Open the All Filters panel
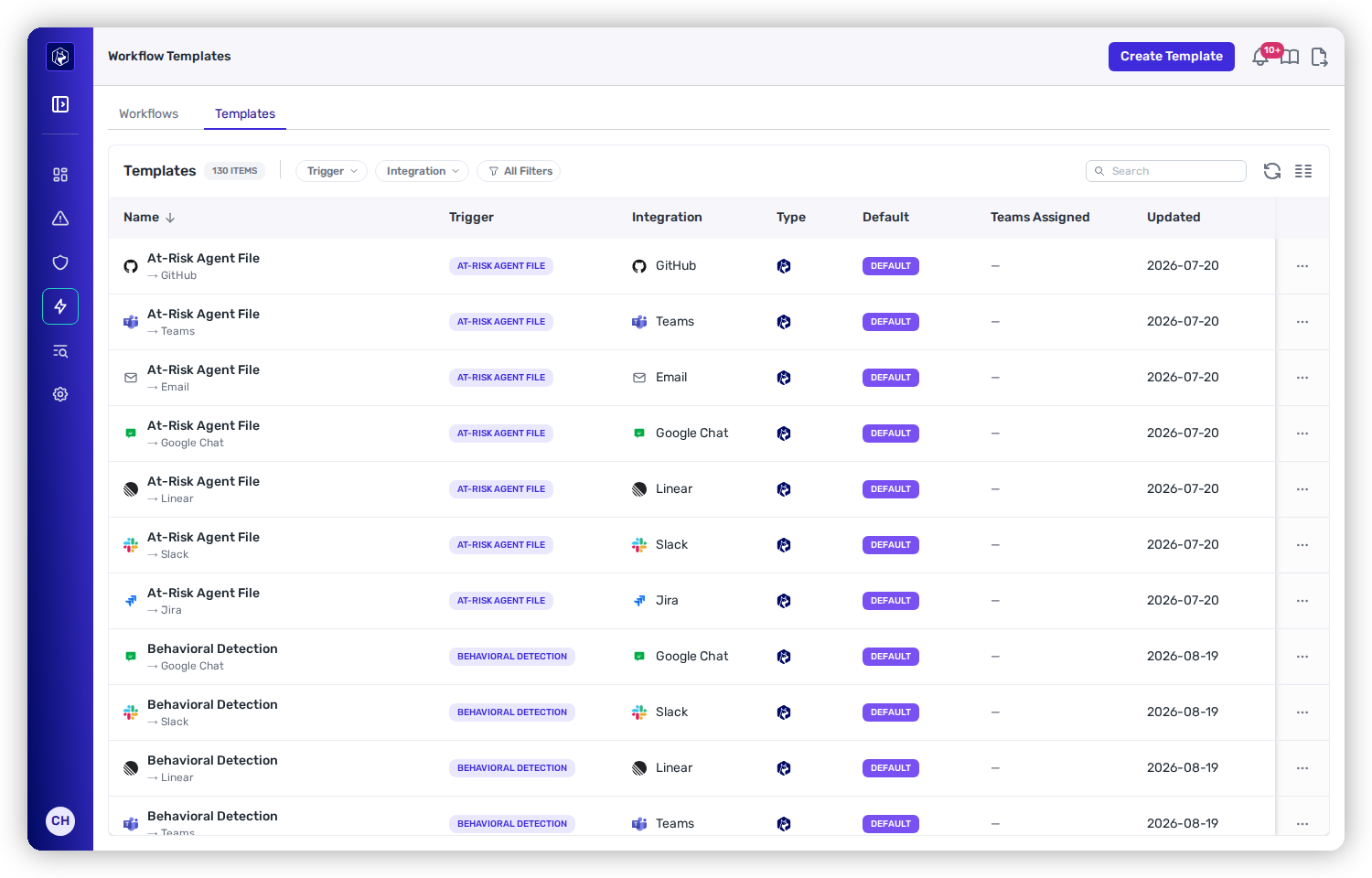Screen dimensions: 1372x878 coord(519,171)
